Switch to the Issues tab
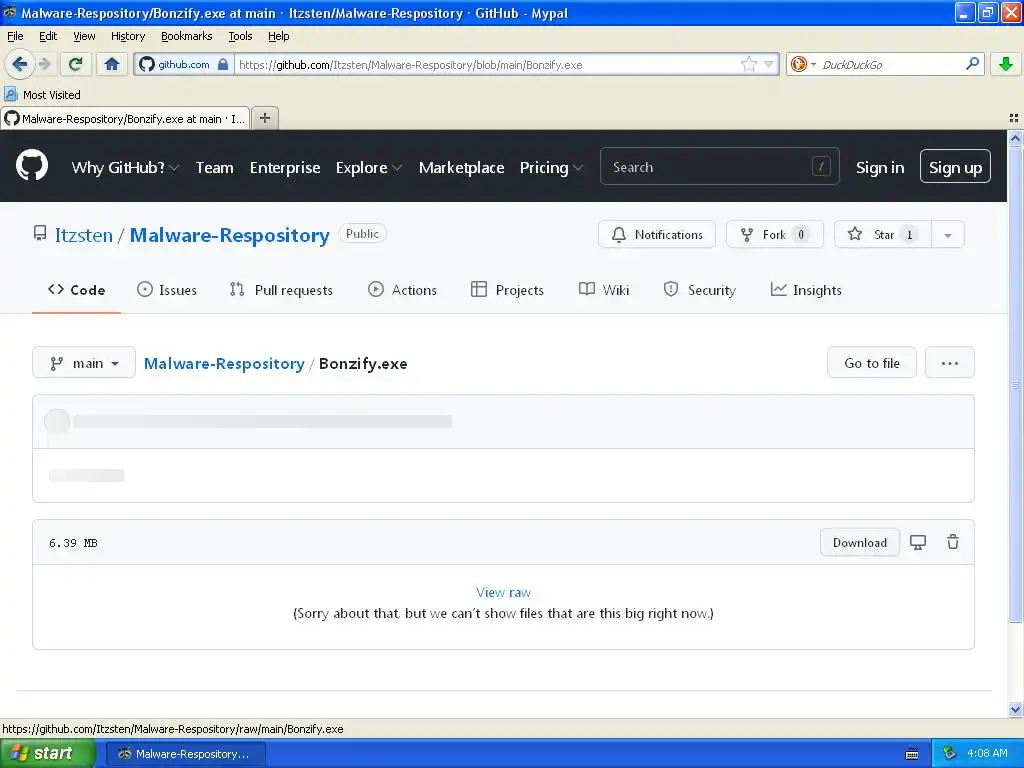 (x=167, y=290)
